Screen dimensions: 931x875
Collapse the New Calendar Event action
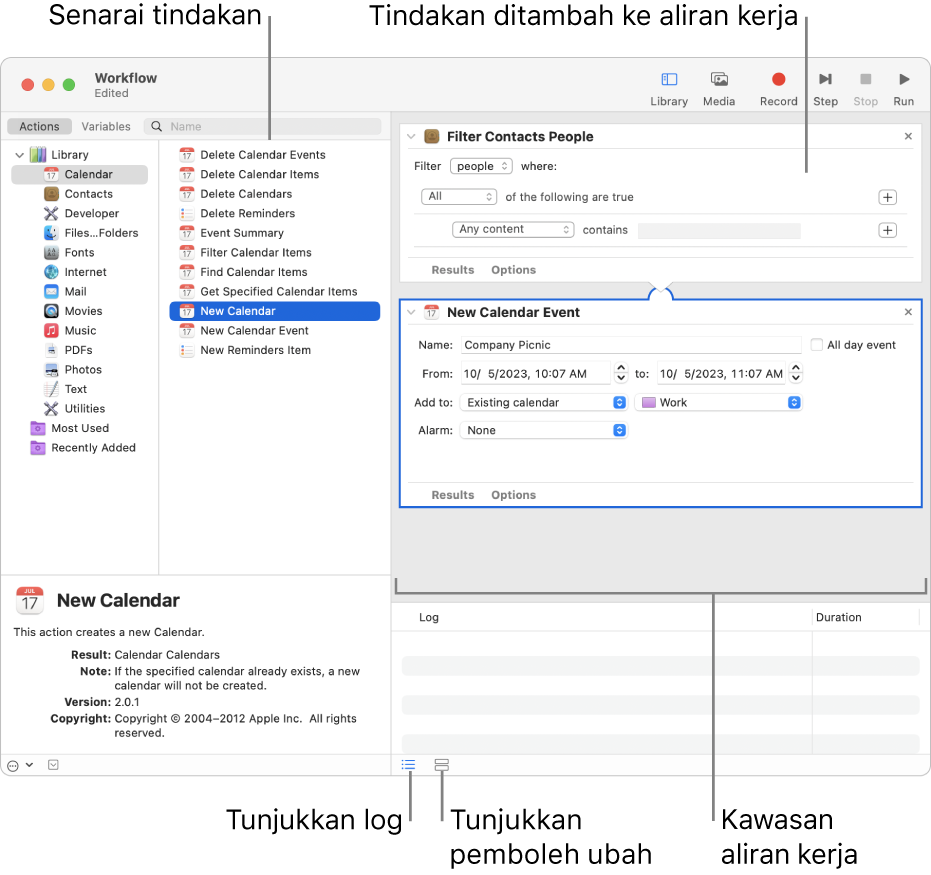tap(411, 312)
